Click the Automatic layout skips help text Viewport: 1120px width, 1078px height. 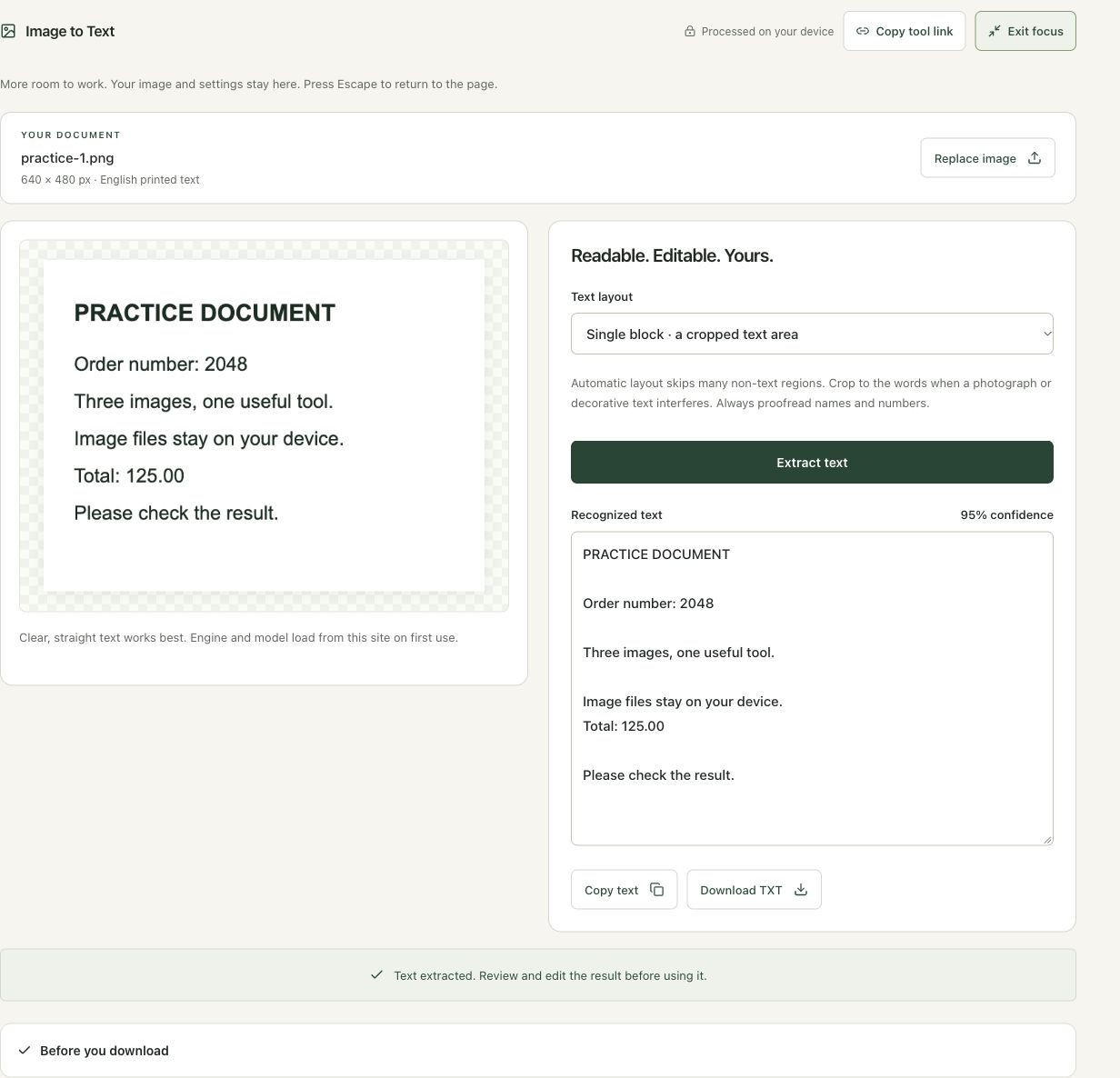[811, 393]
